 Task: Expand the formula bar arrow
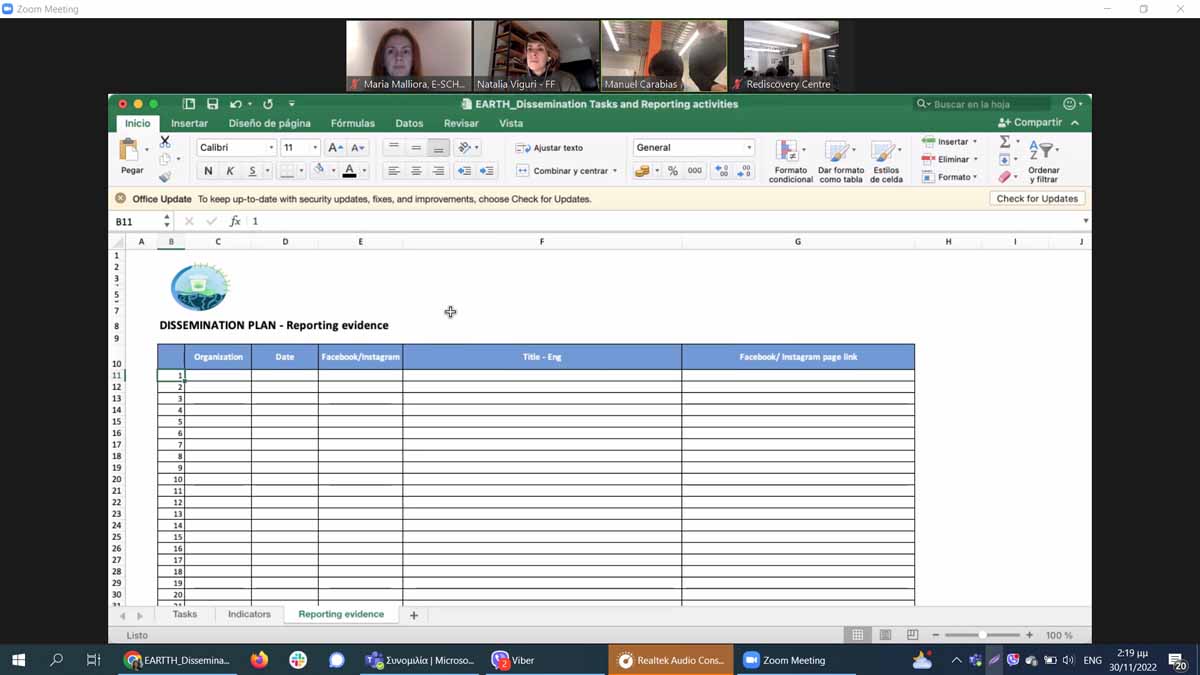(x=1085, y=221)
